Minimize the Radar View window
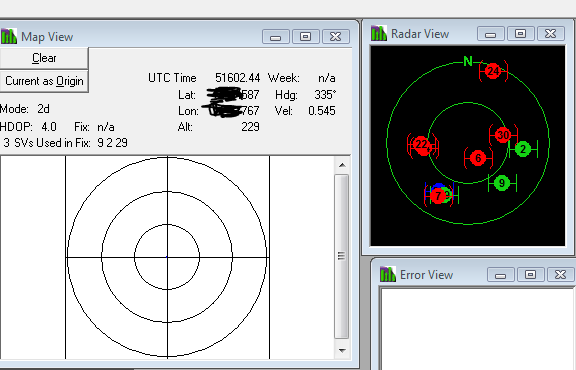 point(491,34)
